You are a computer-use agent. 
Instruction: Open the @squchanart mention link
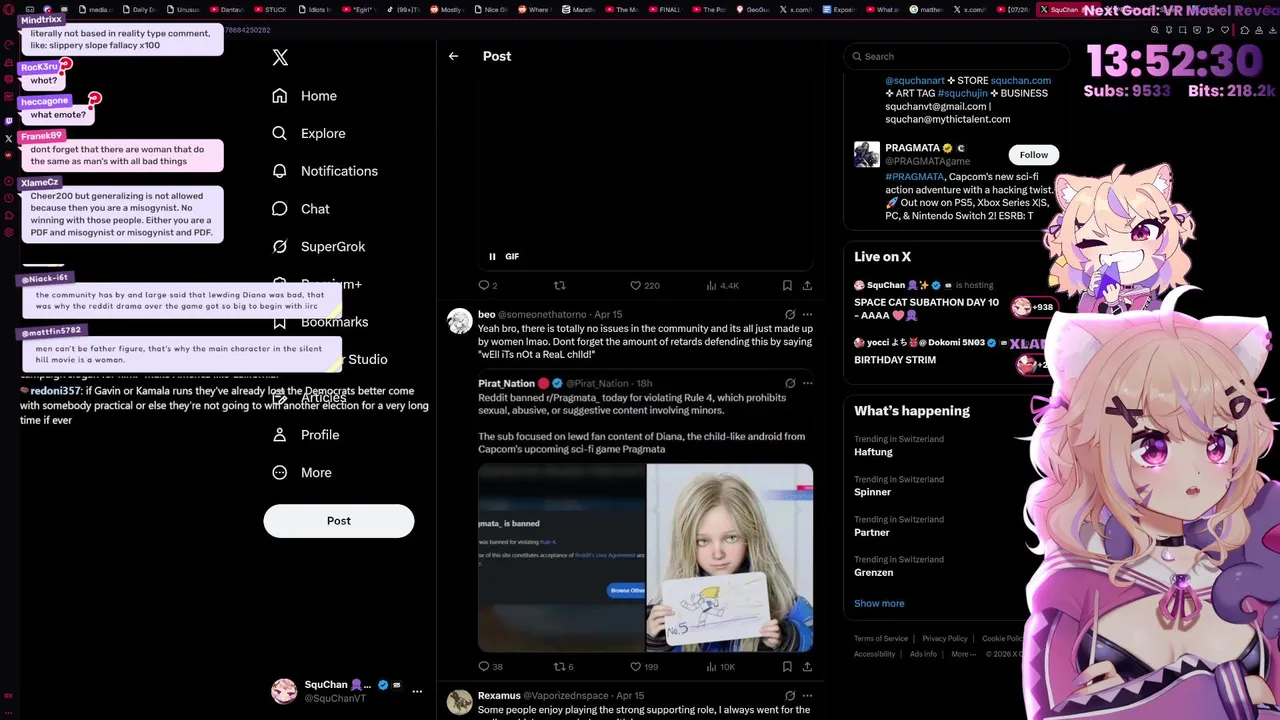pyautogui.click(x=915, y=81)
